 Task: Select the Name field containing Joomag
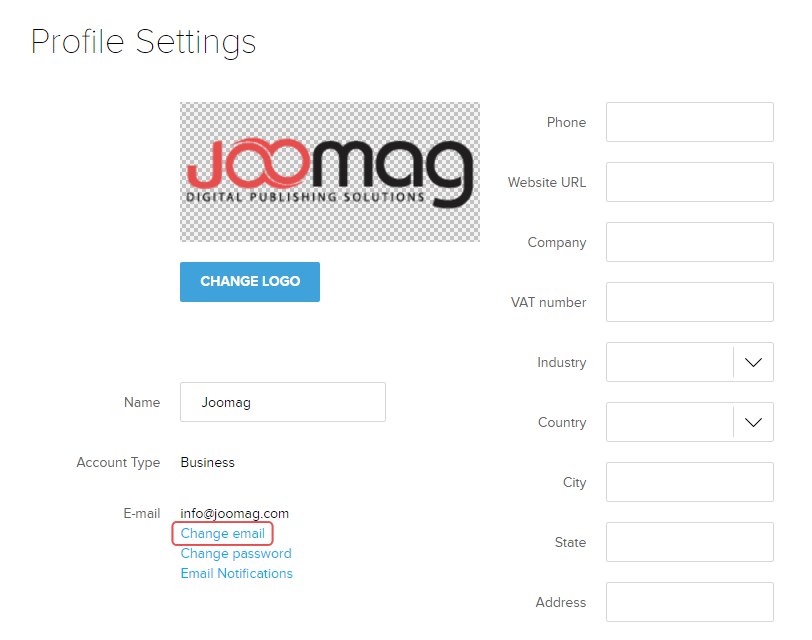pos(283,402)
